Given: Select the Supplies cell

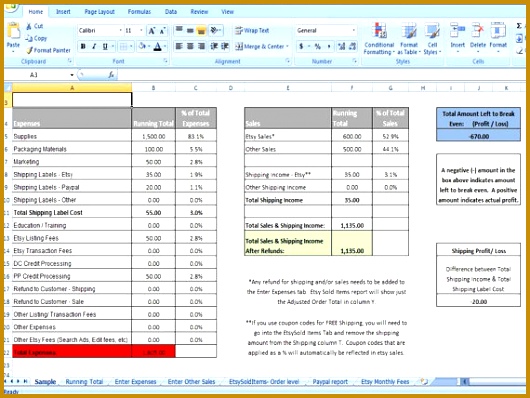Looking at the screenshot, I should tap(72, 136).
